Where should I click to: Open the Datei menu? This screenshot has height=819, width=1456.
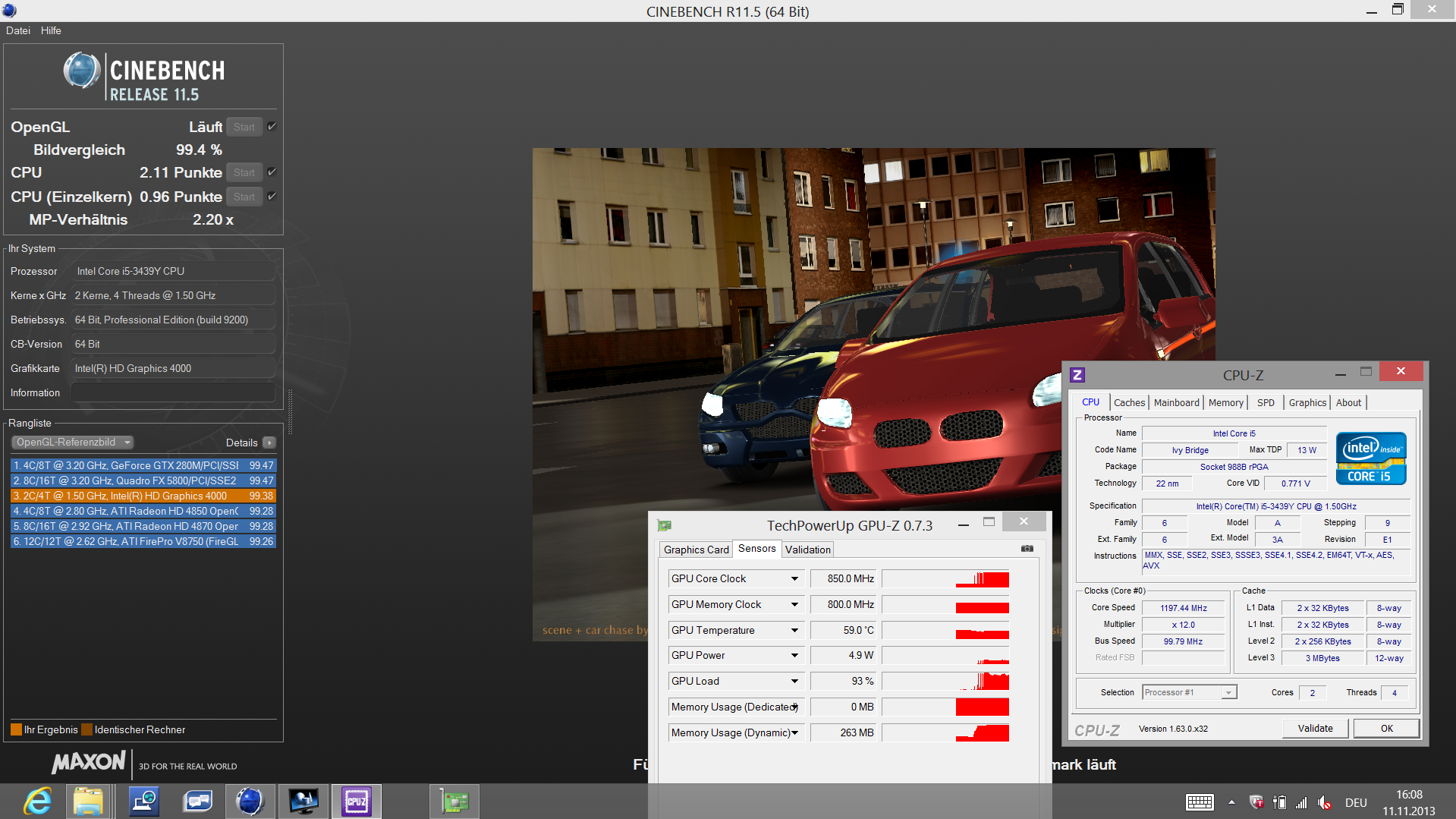[18, 30]
